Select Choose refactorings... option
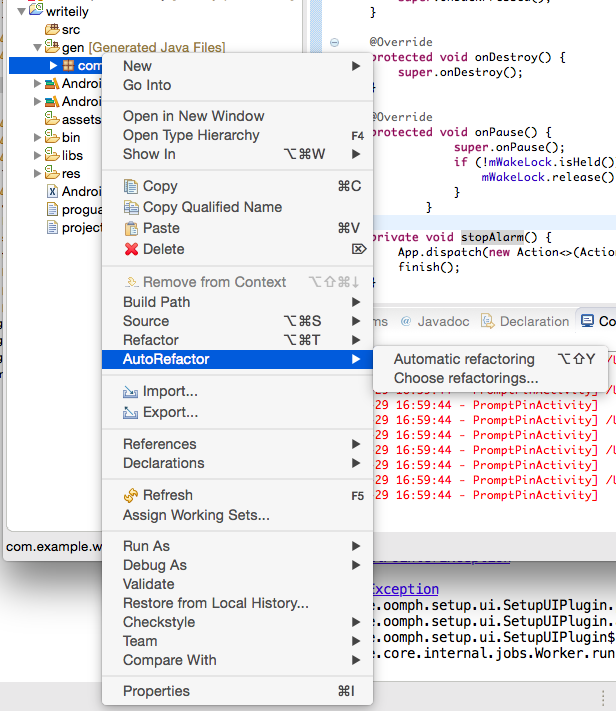616x711 pixels. 466,378
